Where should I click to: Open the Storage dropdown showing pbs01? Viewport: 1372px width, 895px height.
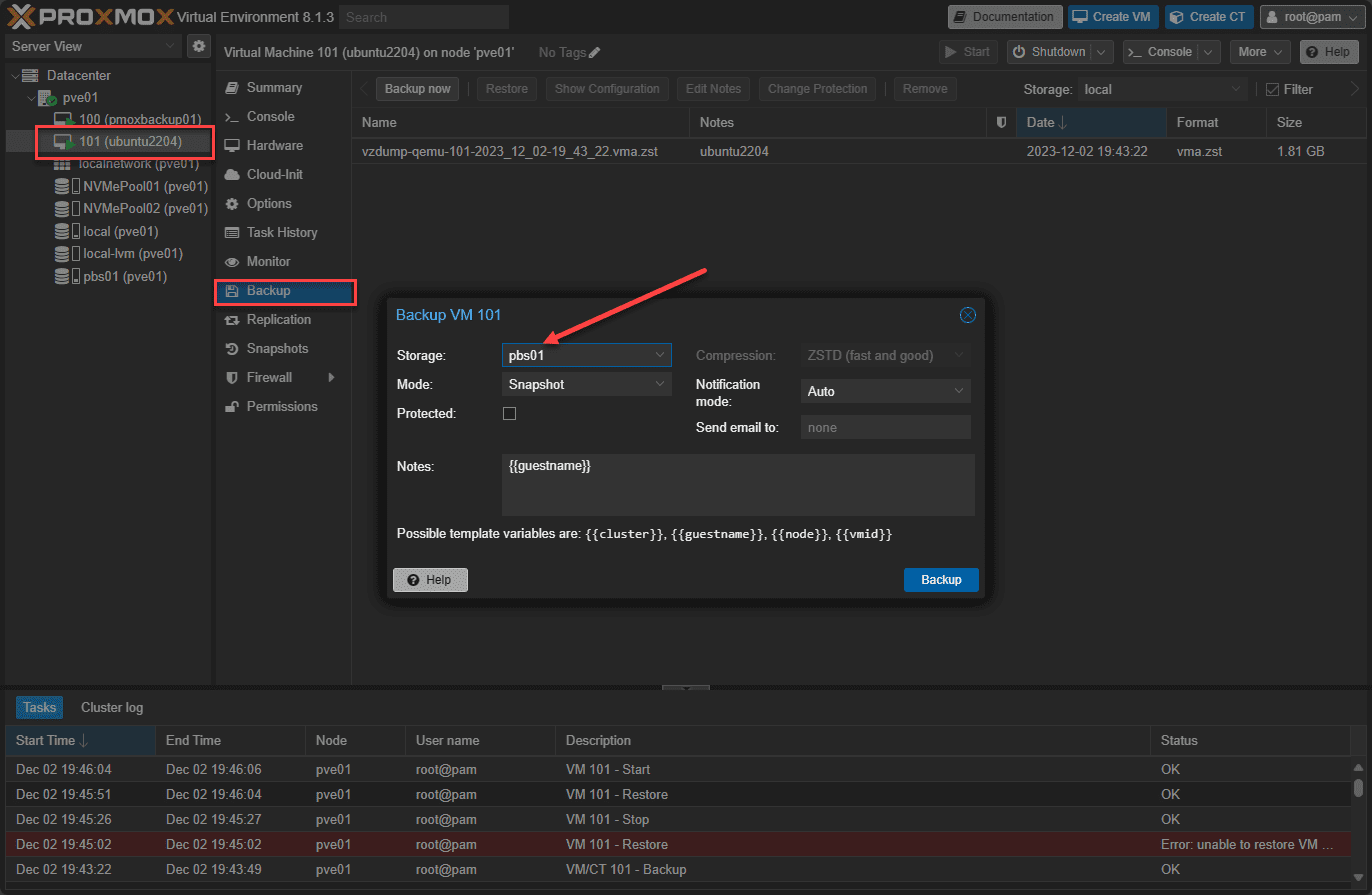click(x=586, y=355)
